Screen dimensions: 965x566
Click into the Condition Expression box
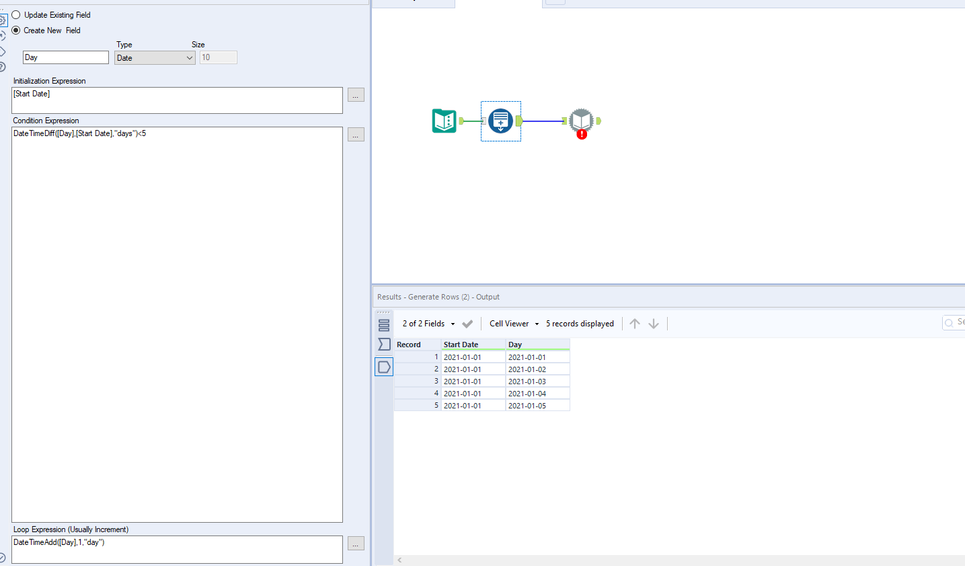tap(177, 324)
